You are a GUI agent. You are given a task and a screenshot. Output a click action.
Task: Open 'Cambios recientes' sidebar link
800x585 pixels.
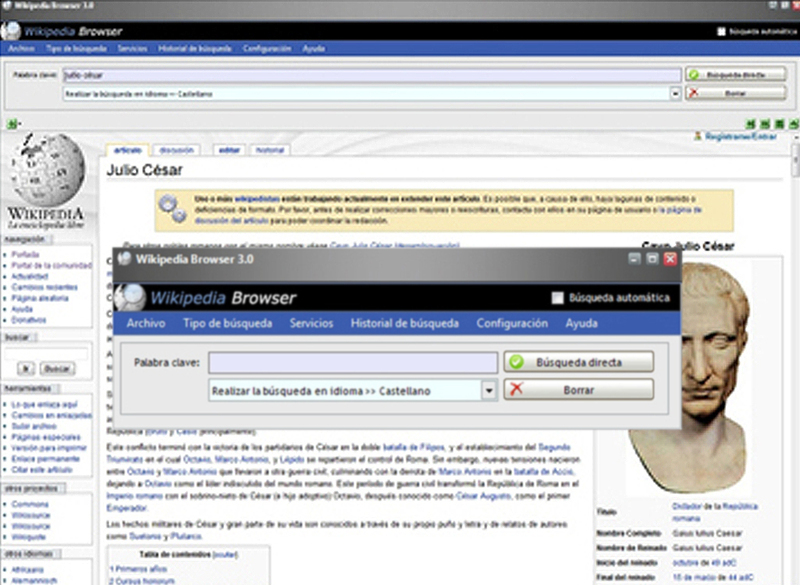[45, 287]
